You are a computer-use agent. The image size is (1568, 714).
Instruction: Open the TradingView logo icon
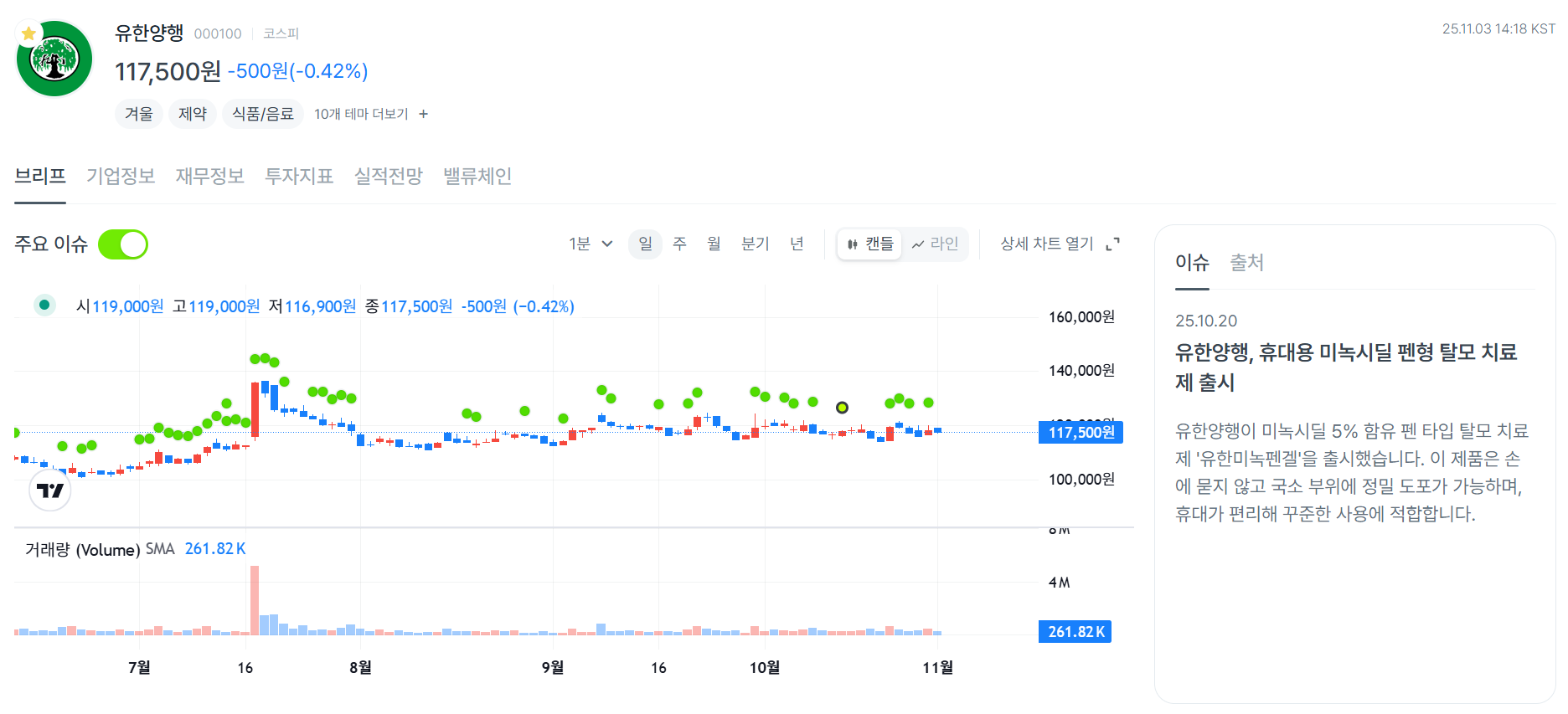tap(50, 490)
